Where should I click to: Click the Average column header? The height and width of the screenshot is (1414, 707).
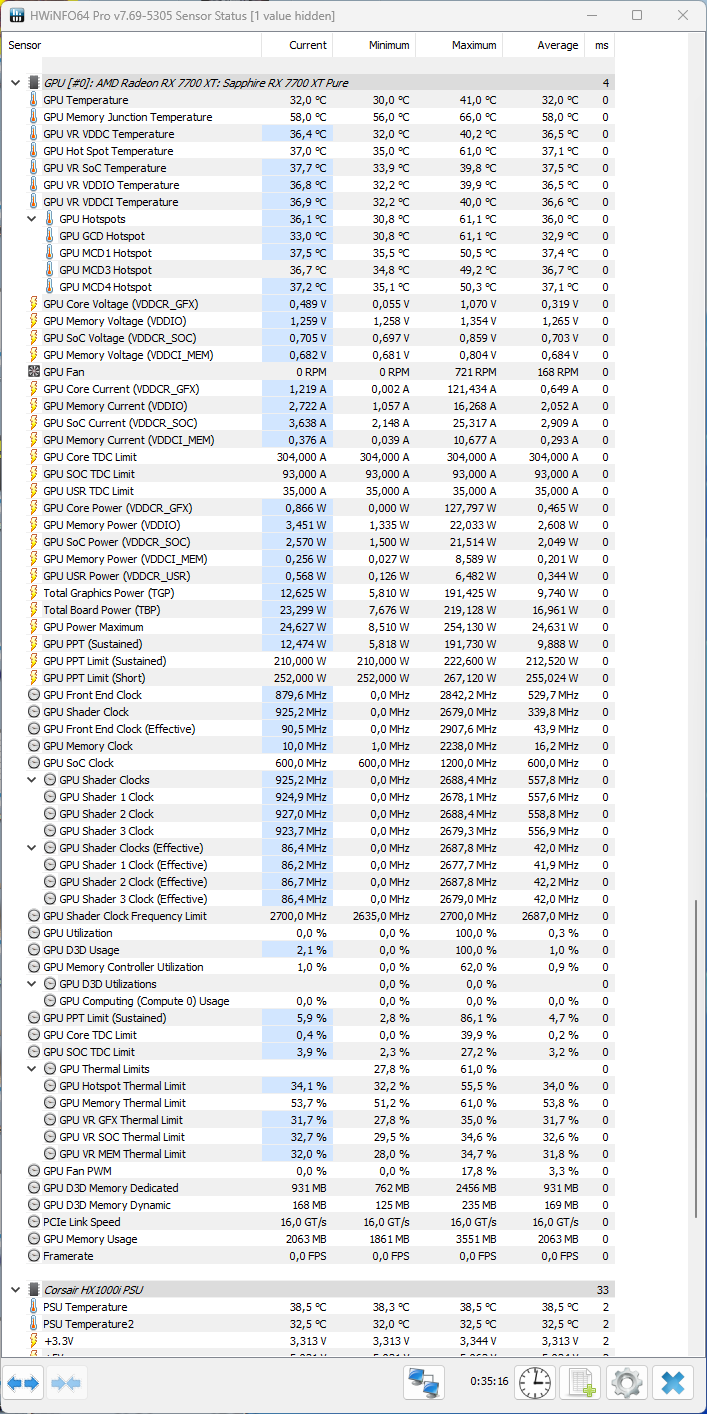[543, 45]
